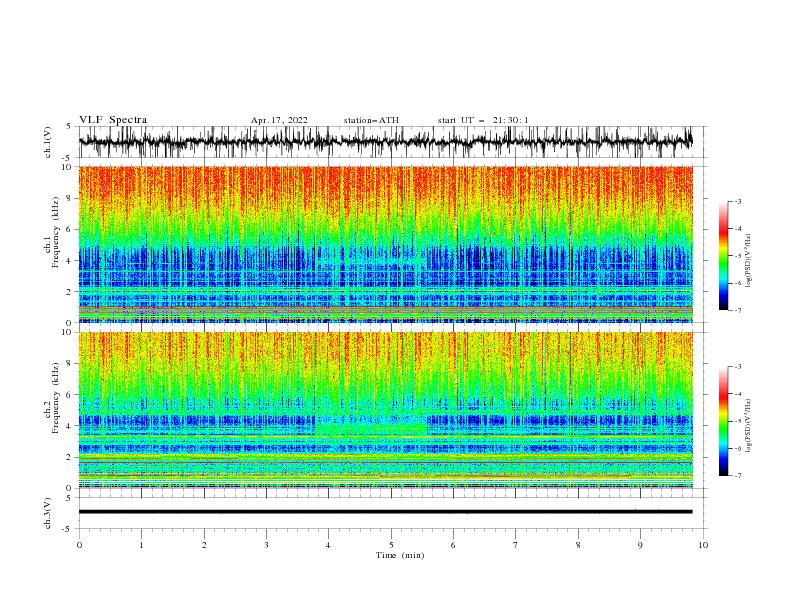The image size is (792, 612).
Task: Click the ch.2 frequency tick '8'
Action: click(x=69, y=364)
